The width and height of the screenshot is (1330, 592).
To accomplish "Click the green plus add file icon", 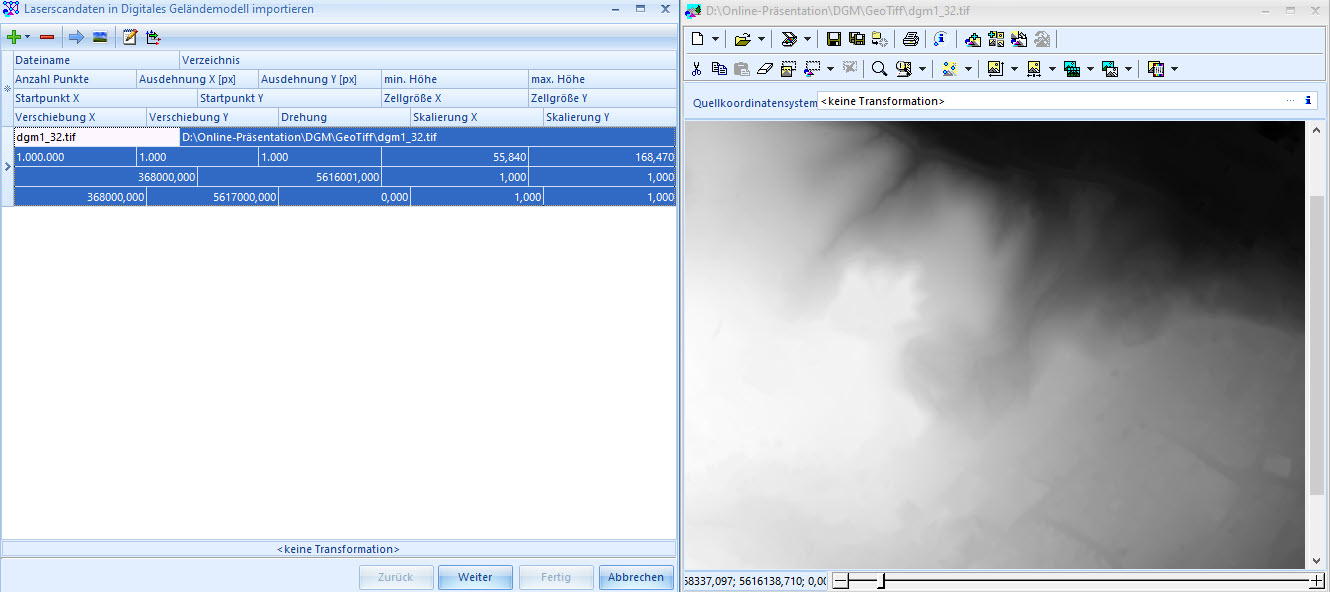I will 13,37.
